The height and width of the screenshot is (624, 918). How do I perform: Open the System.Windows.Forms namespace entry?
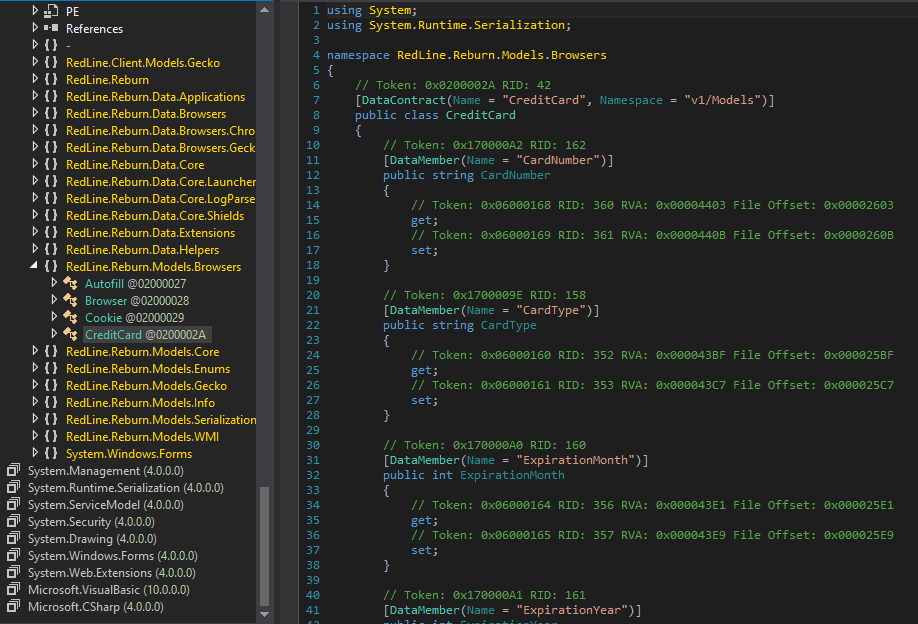(128, 454)
